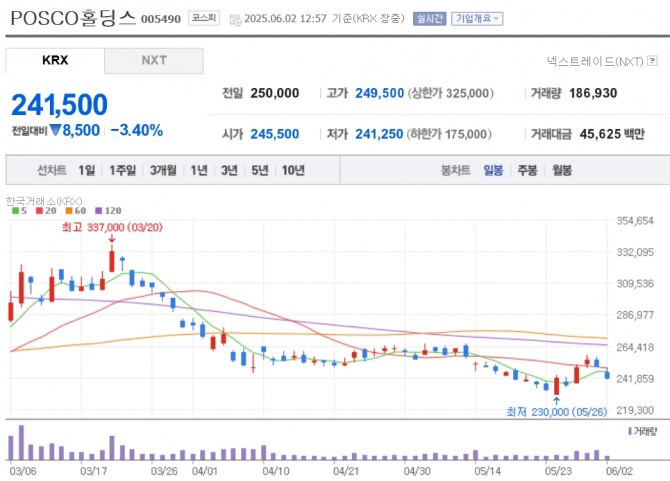Image resolution: width=670 pixels, height=481 pixels.
Task: Click the 하한가 175,000 text
Action: (x=449, y=134)
